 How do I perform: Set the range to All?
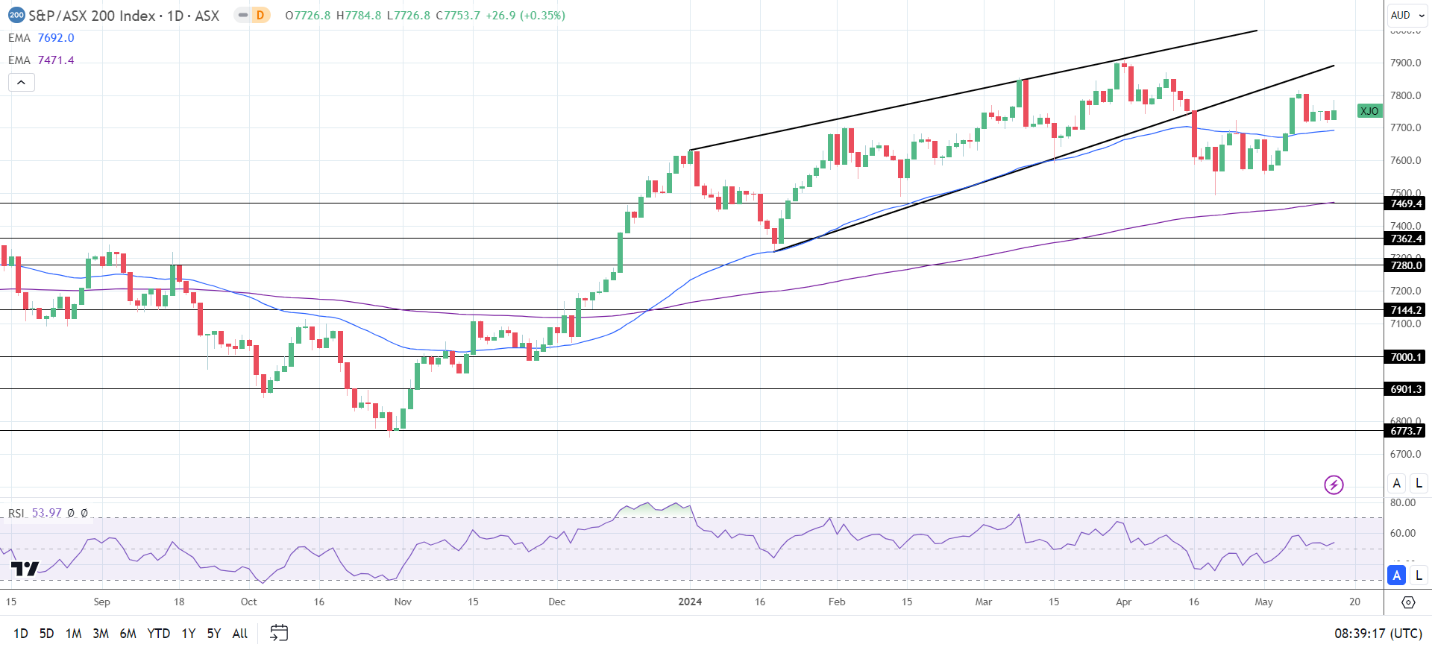point(240,633)
